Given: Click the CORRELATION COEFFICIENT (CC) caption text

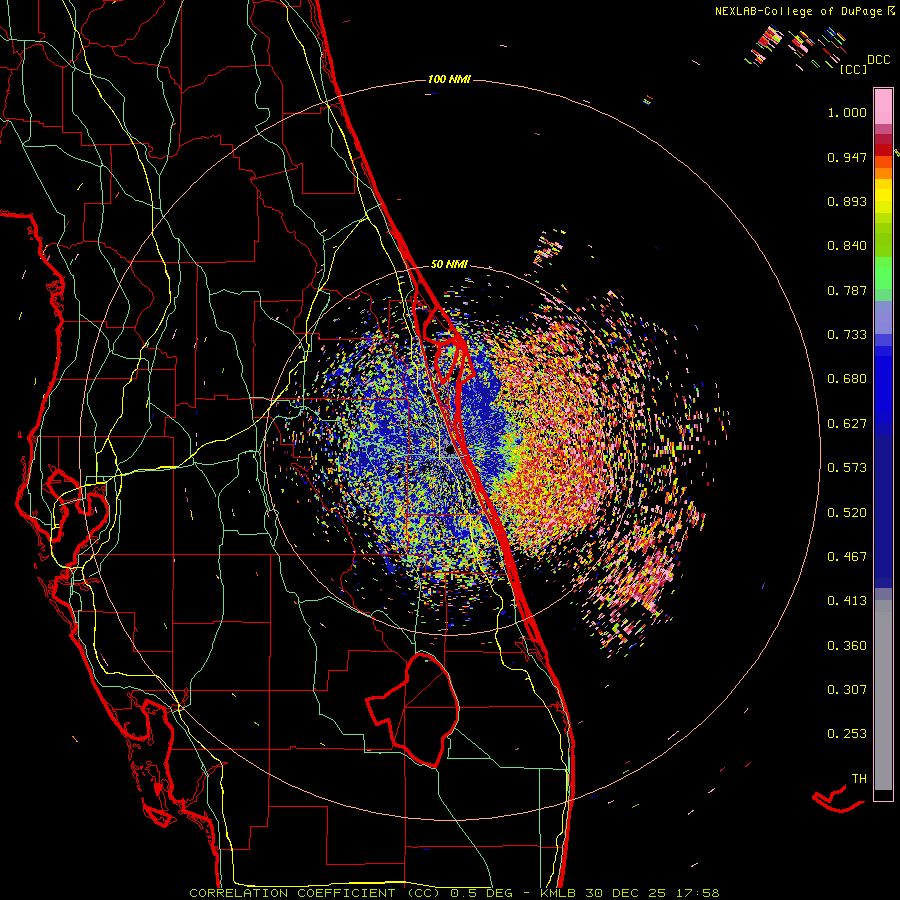Looking at the screenshot, I should [x=315, y=893].
